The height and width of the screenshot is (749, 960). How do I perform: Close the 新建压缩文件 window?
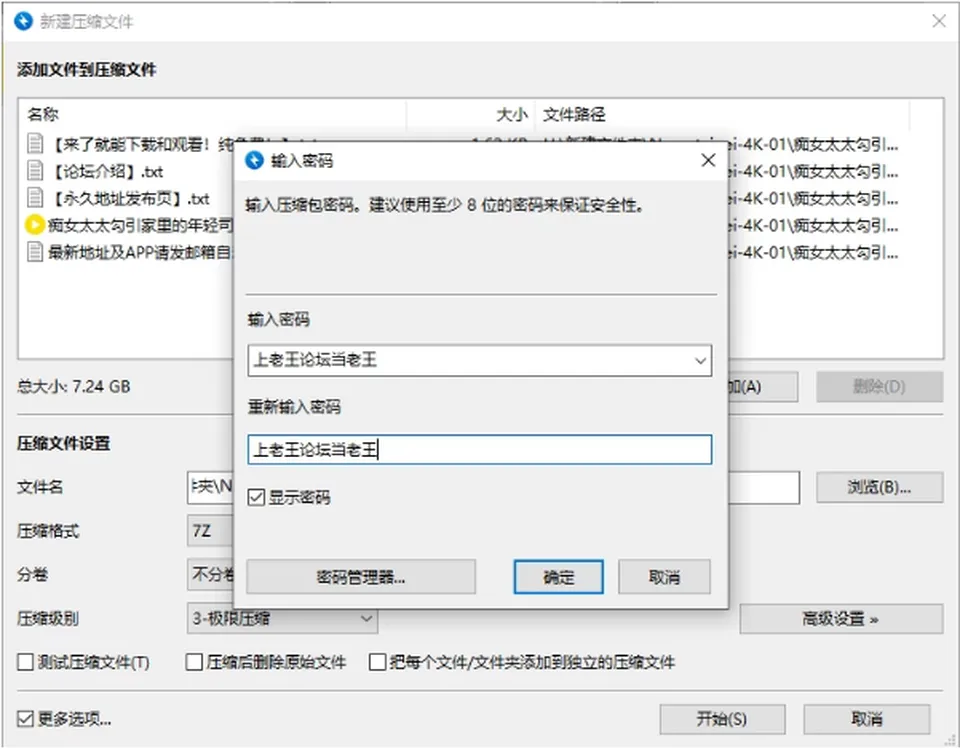coord(939,21)
